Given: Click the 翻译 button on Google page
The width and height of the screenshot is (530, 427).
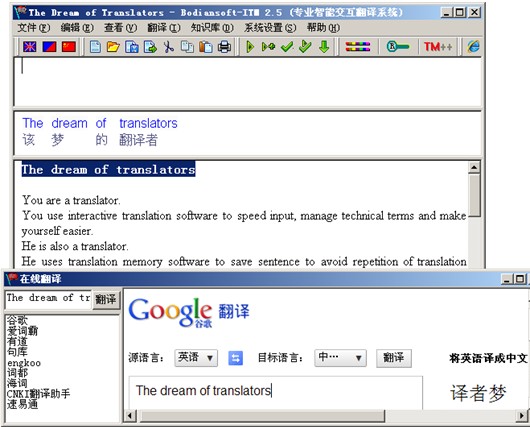Looking at the screenshot, I should (x=394, y=358).
